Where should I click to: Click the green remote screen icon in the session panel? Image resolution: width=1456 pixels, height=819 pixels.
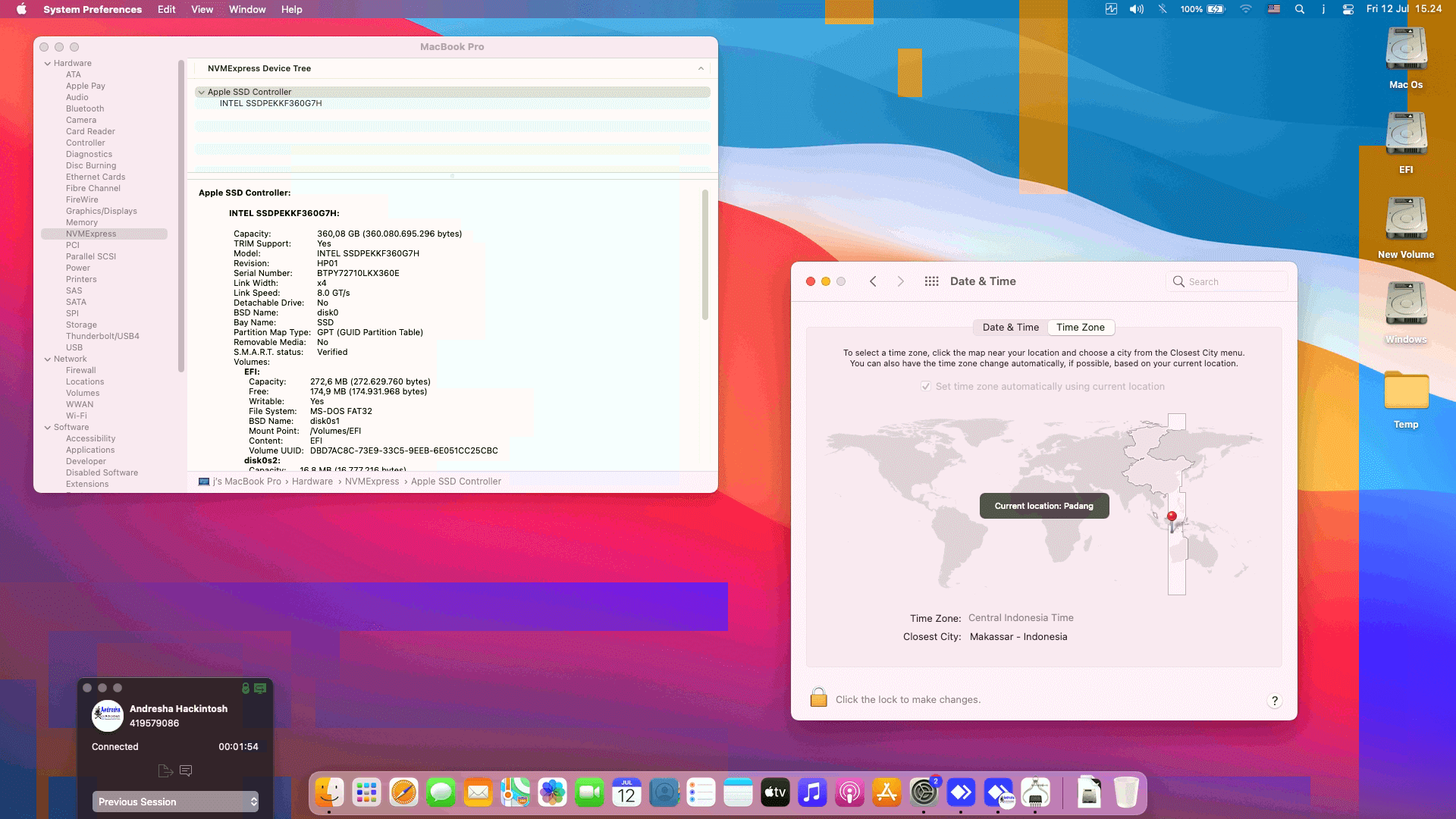[x=260, y=688]
